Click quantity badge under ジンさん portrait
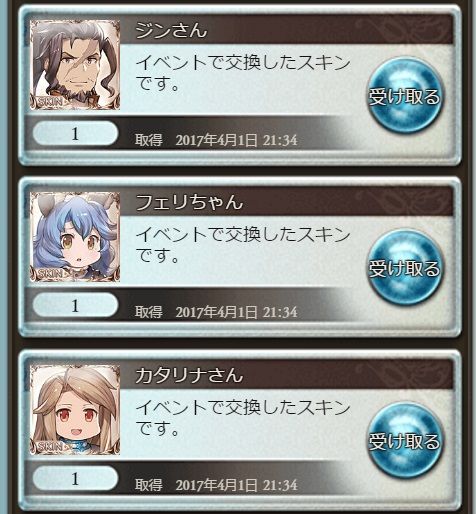Screen dimensions: 476x514 75,133
